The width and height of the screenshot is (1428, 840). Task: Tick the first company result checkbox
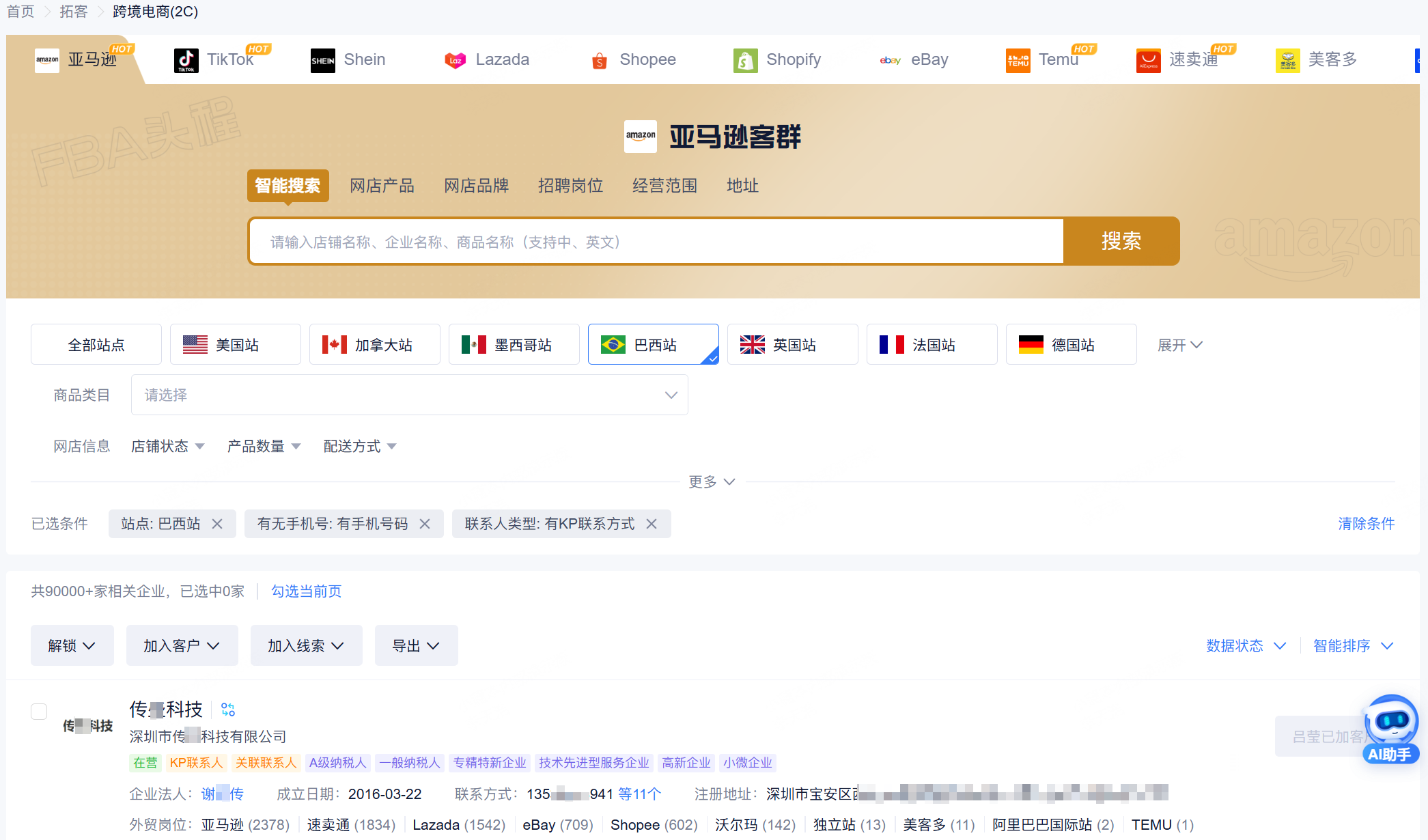pyautogui.click(x=39, y=712)
